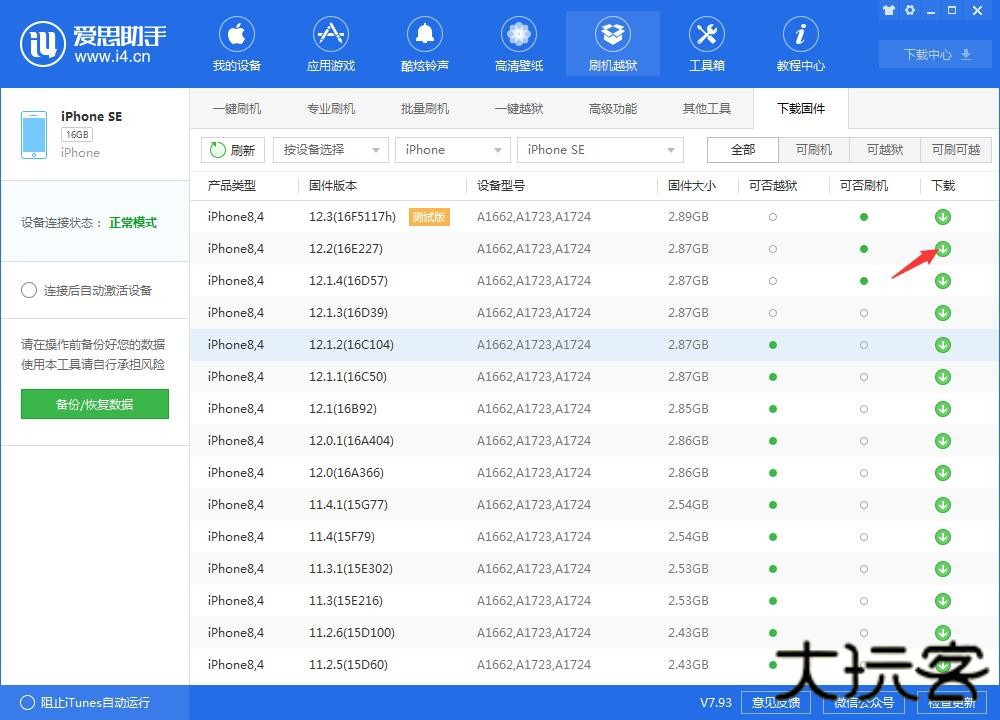This screenshot has width=1000, height=720.
Task: Download firmware 12.2(16E227) marked by the red arrow
Action: pyautogui.click(x=942, y=248)
